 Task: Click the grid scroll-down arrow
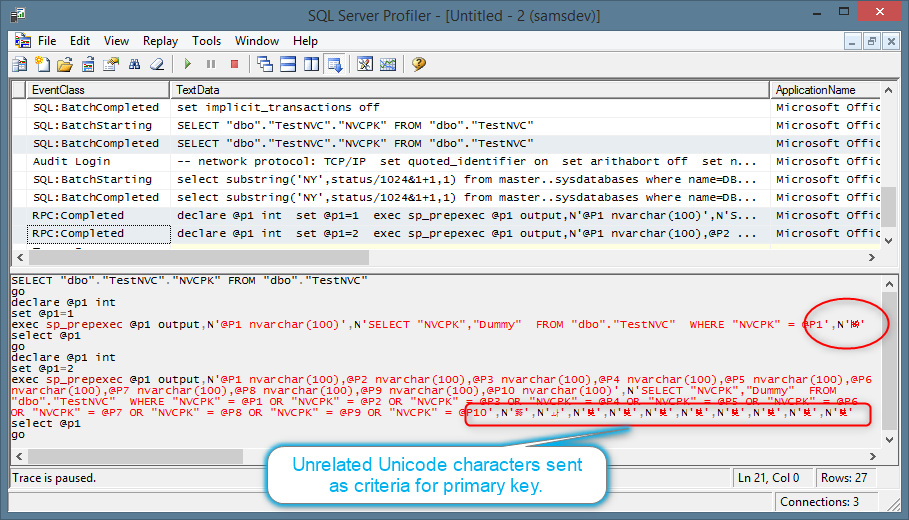888,241
